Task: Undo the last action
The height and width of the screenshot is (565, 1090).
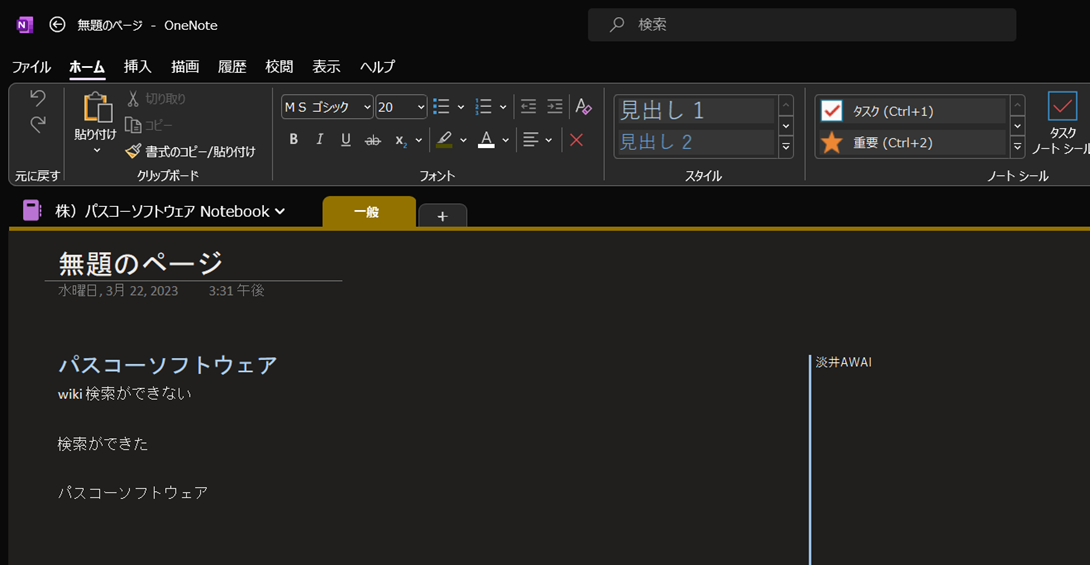Action: (x=38, y=98)
